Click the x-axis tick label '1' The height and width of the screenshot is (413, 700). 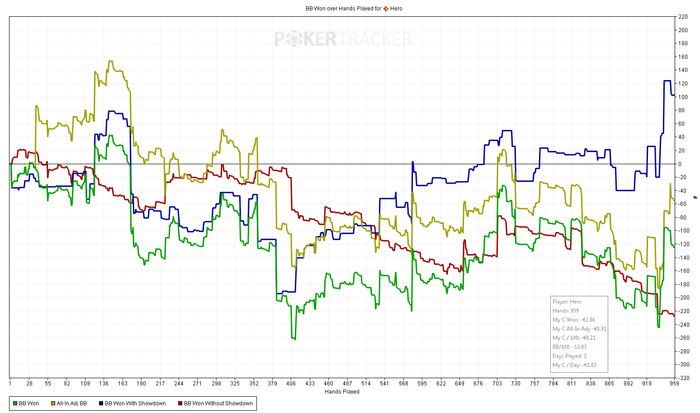(10, 384)
